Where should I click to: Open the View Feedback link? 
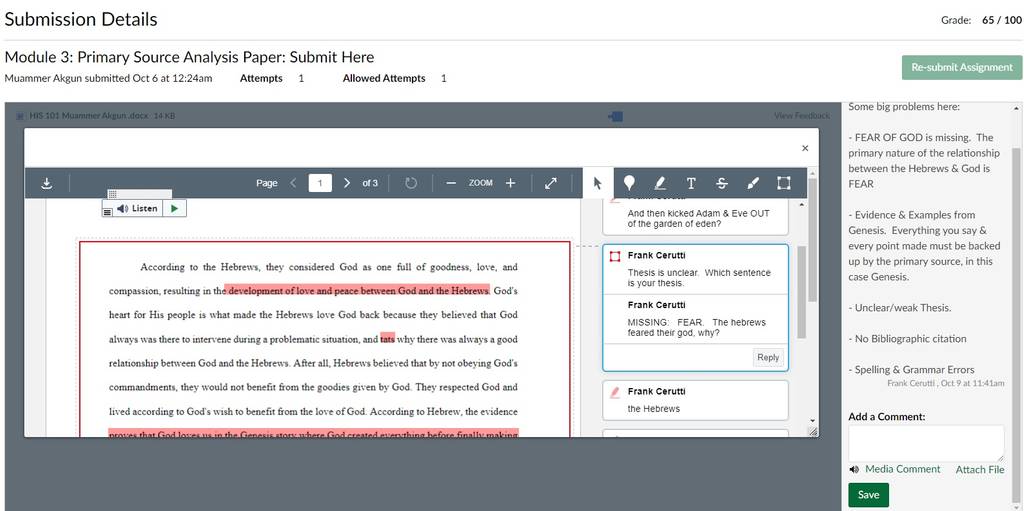tap(802, 116)
